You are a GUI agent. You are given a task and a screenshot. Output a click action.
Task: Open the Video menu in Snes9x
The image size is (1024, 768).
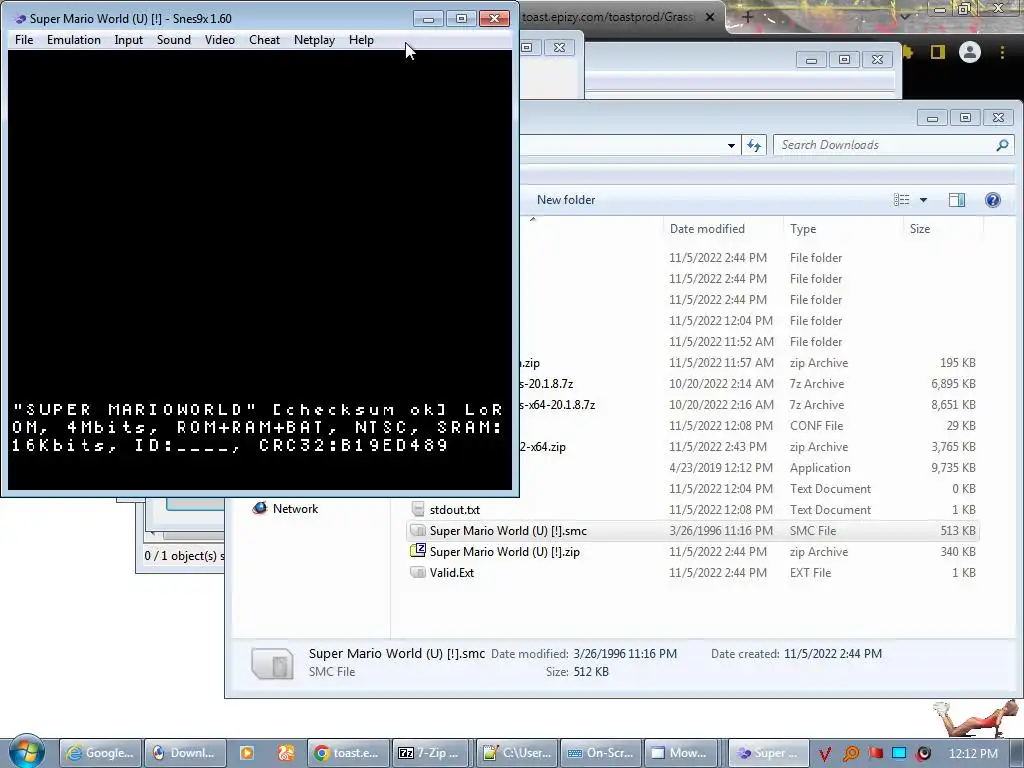[220, 40]
